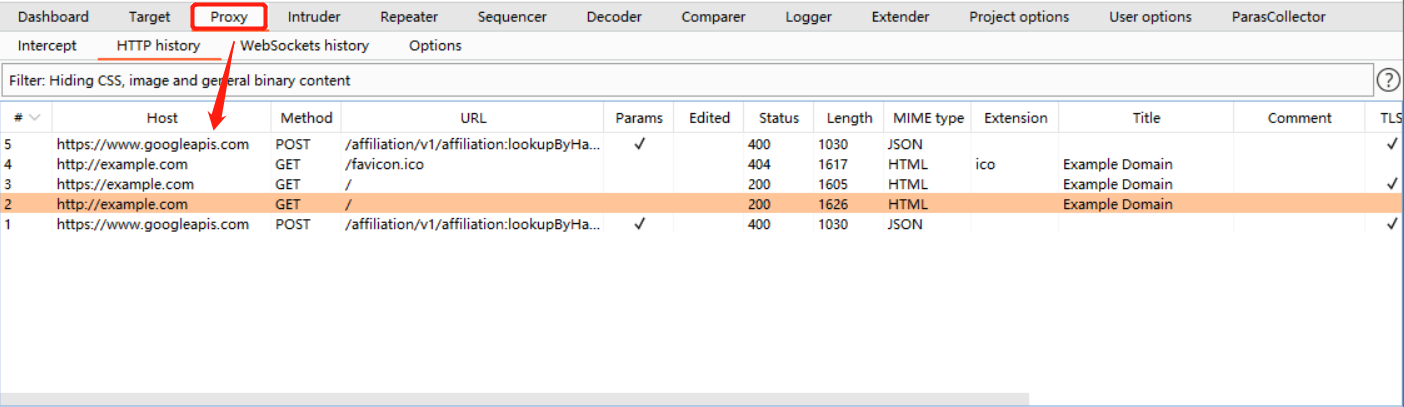Image resolution: width=1404 pixels, height=407 pixels.
Task: Select the WebSockets history sub-tab
Action: coord(304,46)
